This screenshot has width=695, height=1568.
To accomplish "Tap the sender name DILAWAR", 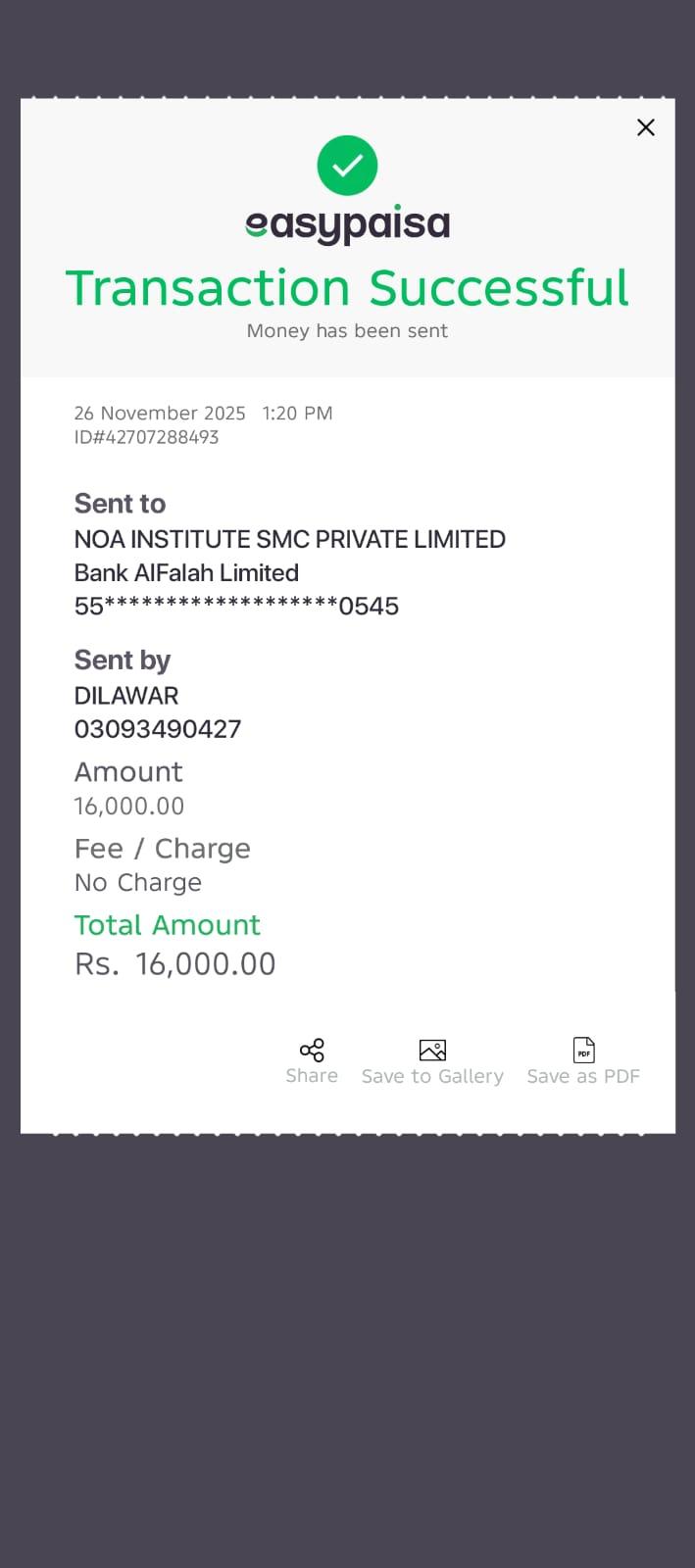I will pos(126,696).
